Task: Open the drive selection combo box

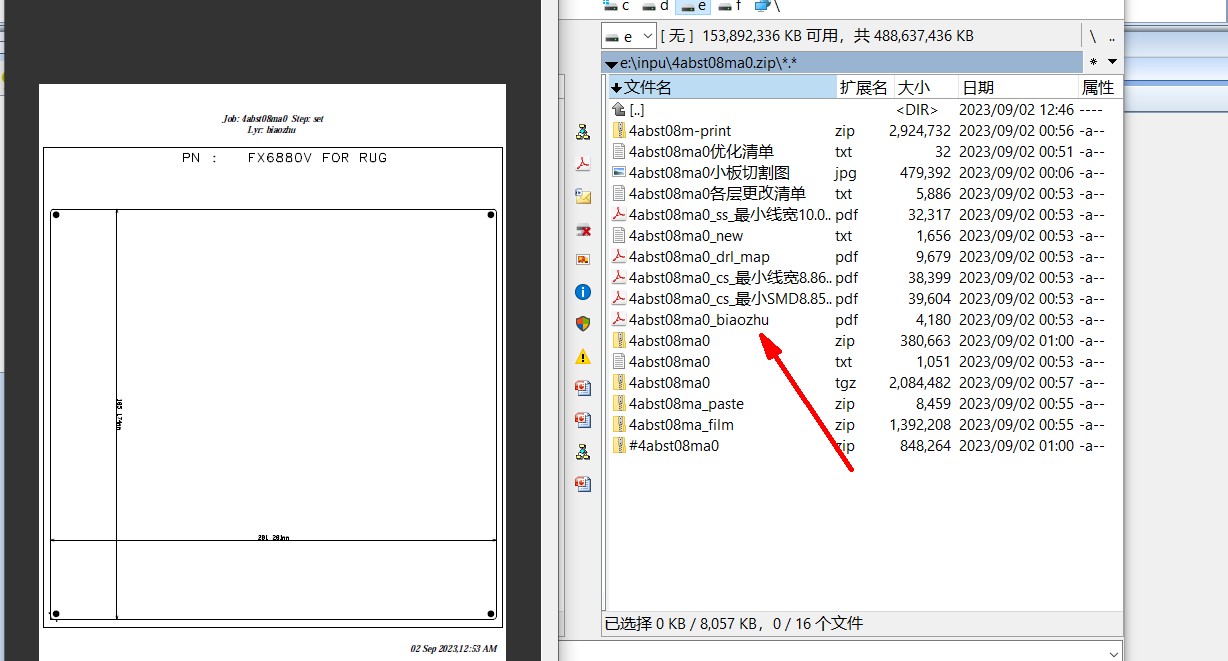Action: point(628,36)
